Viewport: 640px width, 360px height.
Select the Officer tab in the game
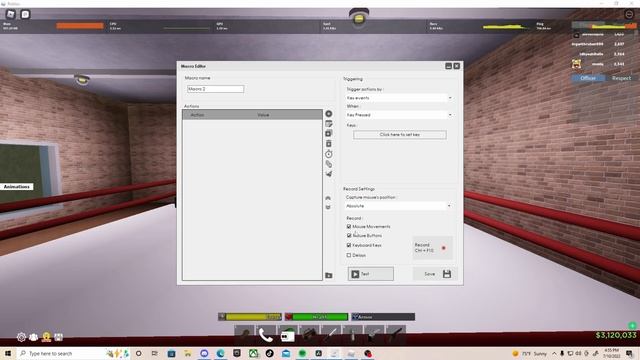pyautogui.click(x=588, y=78)
